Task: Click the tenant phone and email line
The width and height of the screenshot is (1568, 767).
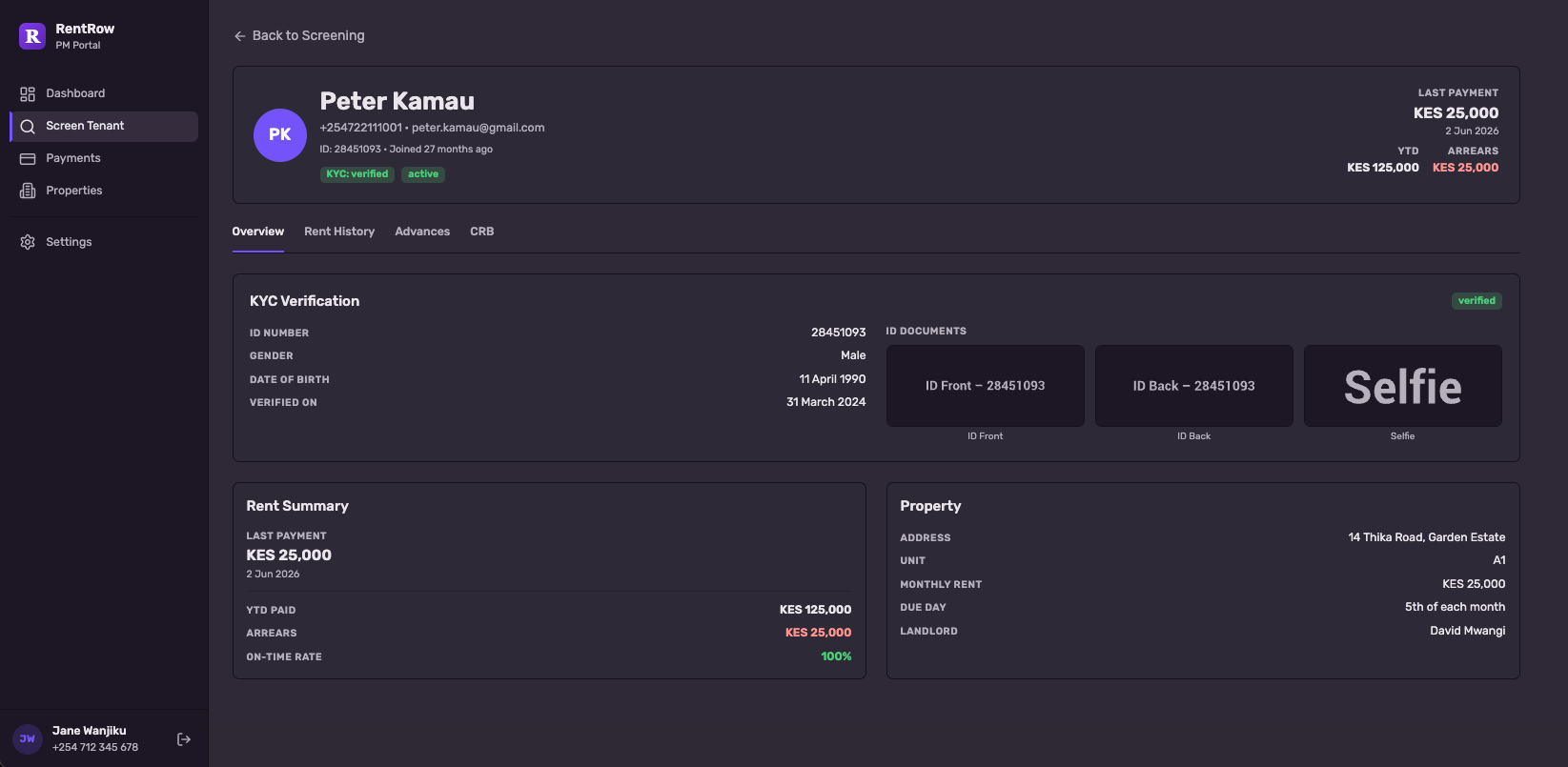Action: coord(433,128)
